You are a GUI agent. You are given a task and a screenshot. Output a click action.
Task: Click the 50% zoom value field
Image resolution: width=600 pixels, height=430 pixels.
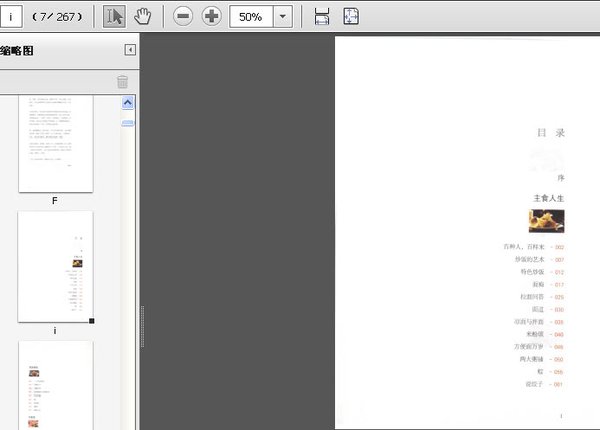251,16
